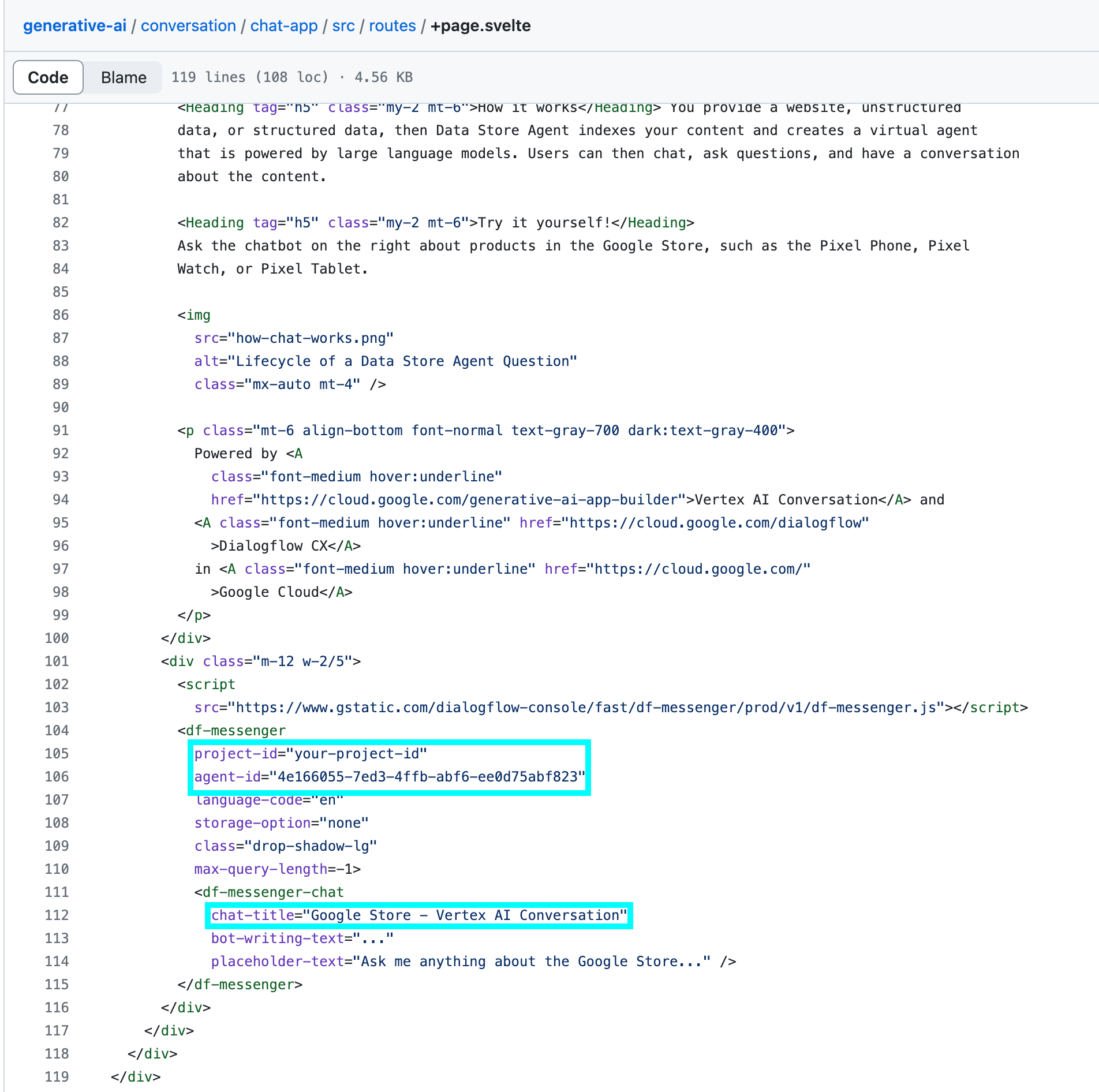Switch to the Code view tab

pyautogui.click(x=48, y=77)
